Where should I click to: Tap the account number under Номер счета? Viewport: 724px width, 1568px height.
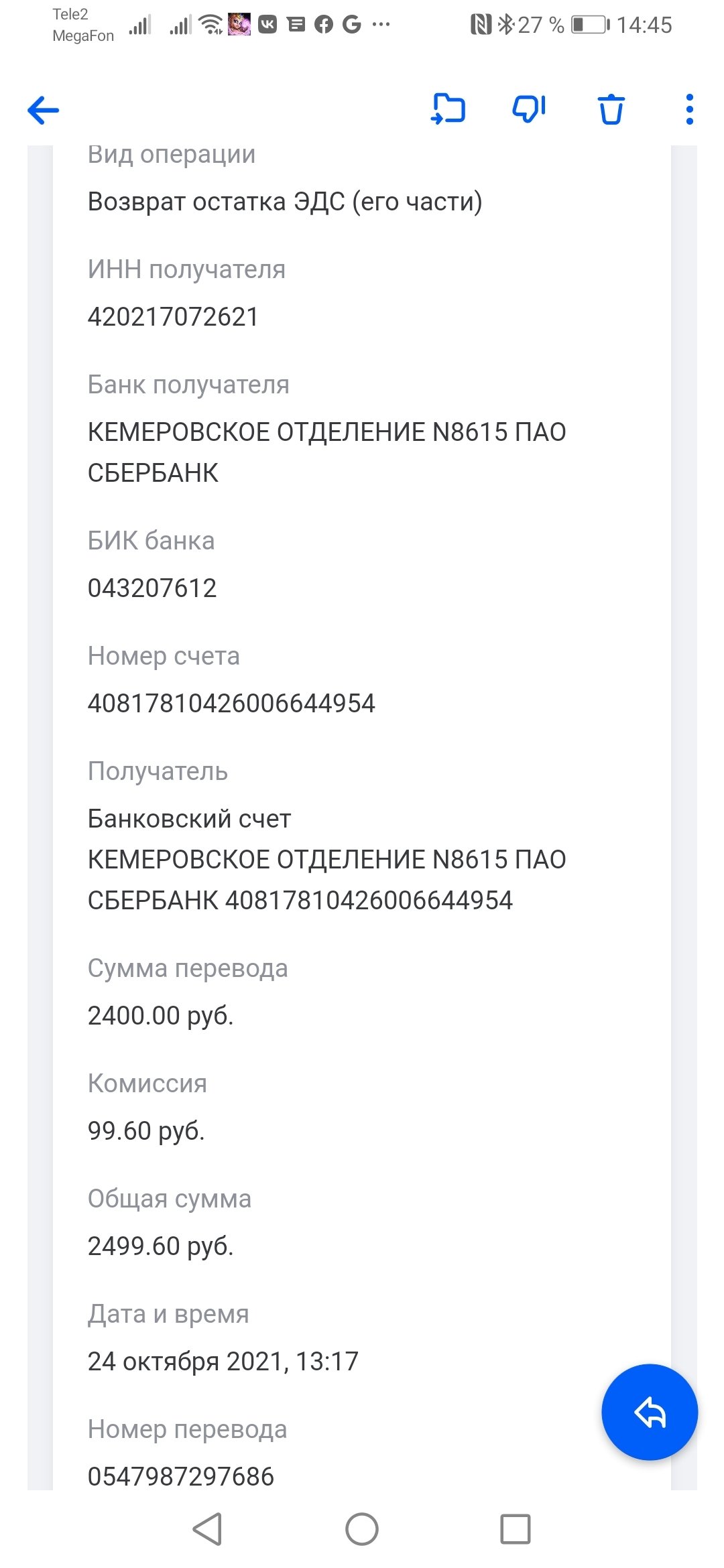click(231, 704)
